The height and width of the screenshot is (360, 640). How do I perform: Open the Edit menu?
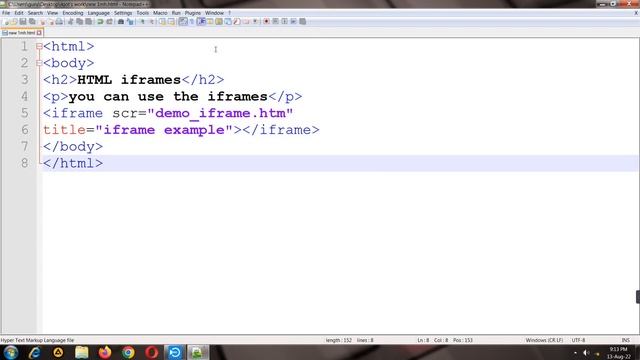19,13
